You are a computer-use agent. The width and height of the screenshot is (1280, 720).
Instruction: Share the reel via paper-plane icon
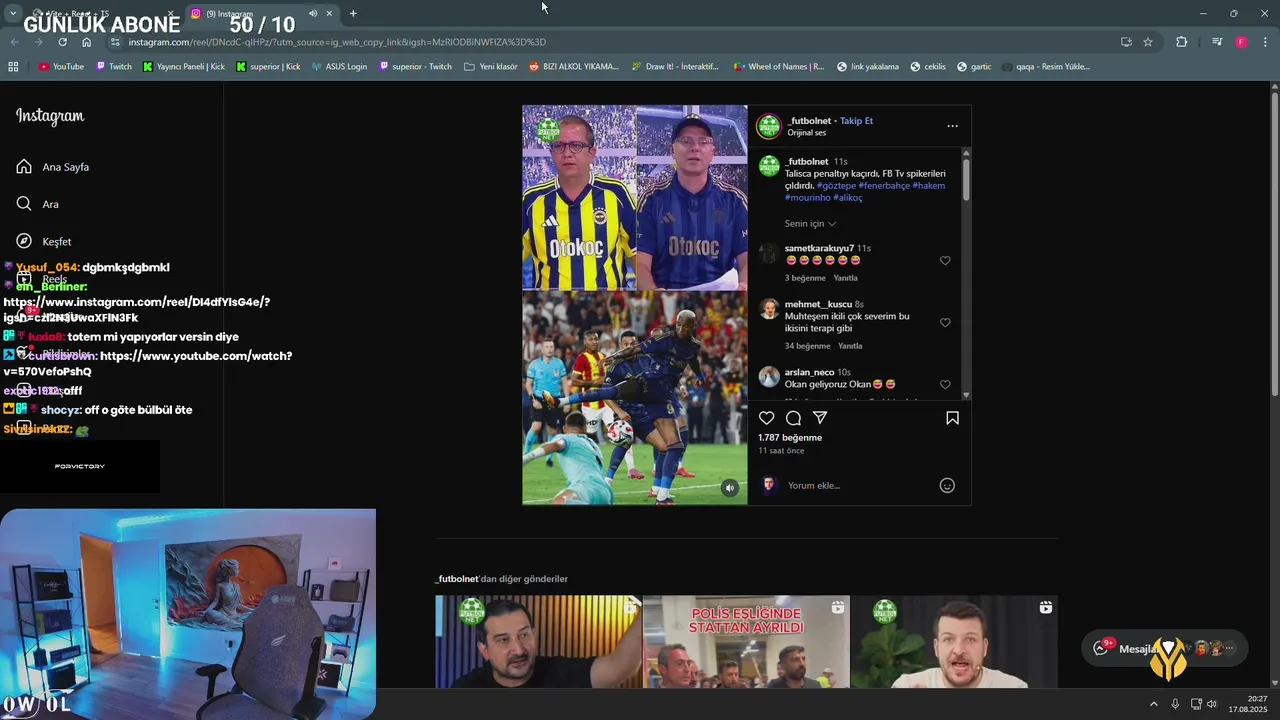[x=820, y=418]
